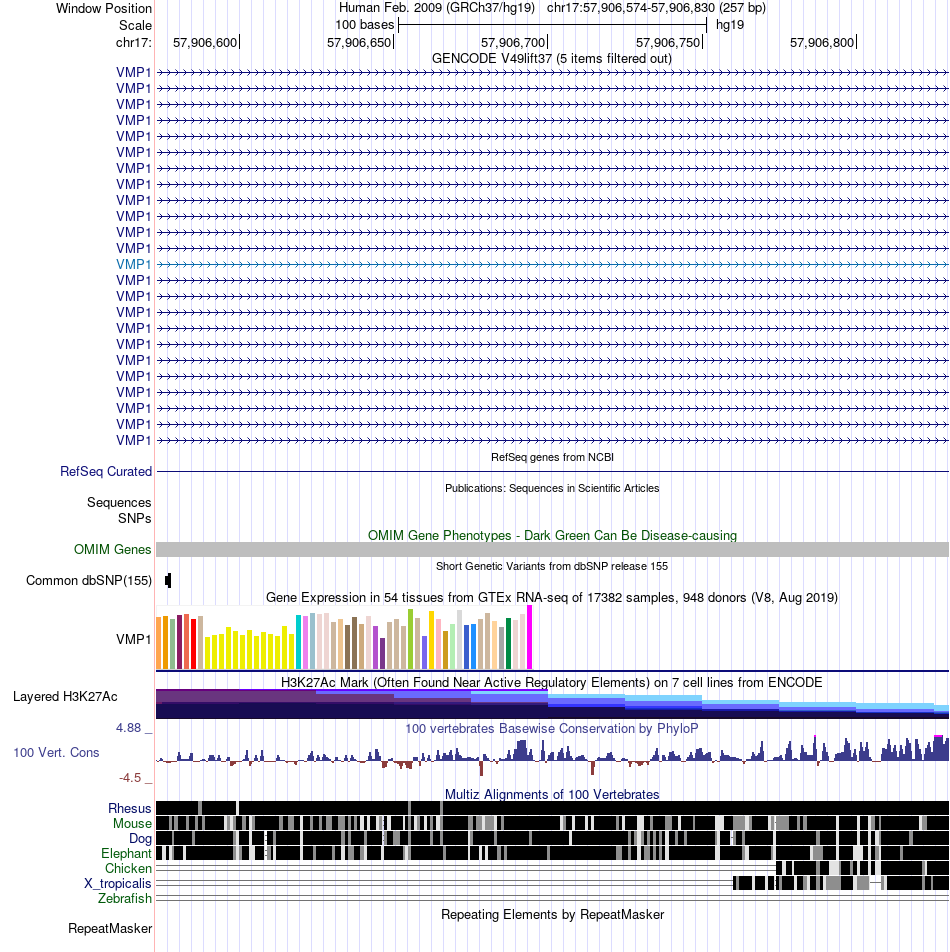
Task: Click the hg19 label next to scale bar
Action: [x=730, y=25]
